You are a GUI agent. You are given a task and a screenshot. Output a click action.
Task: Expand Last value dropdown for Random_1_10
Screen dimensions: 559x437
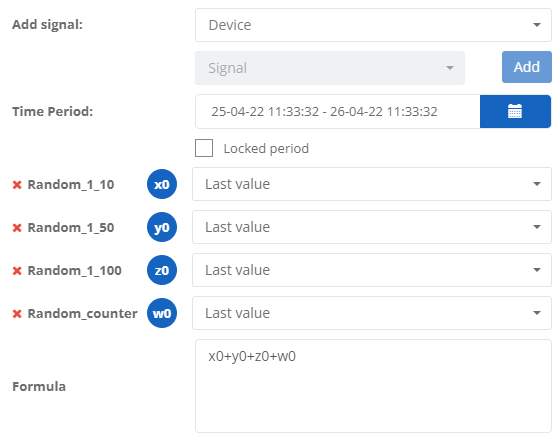pos(372,184)
